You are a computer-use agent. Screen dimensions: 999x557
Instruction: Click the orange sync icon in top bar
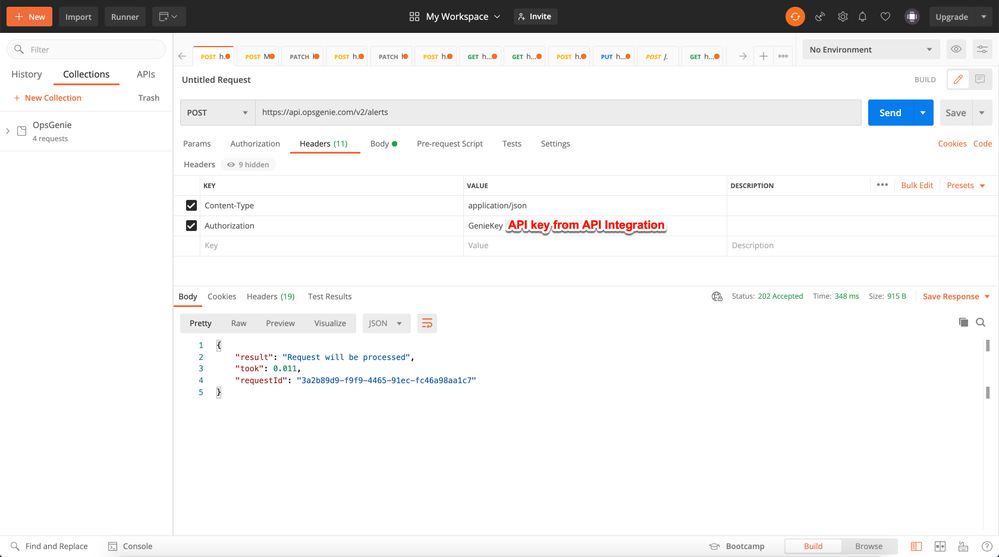pyautogui.click(x=794, y=17)
